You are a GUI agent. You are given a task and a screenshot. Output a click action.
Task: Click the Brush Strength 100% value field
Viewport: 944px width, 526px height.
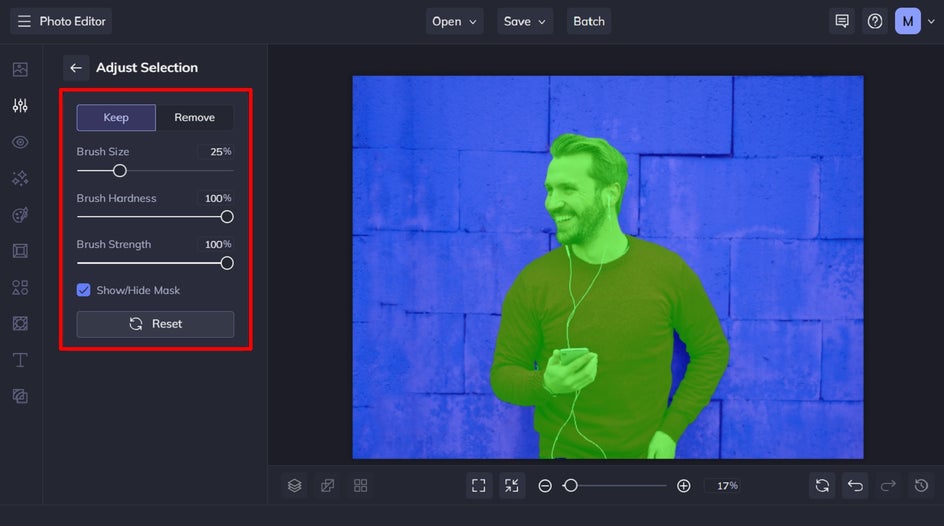[216, 244]
